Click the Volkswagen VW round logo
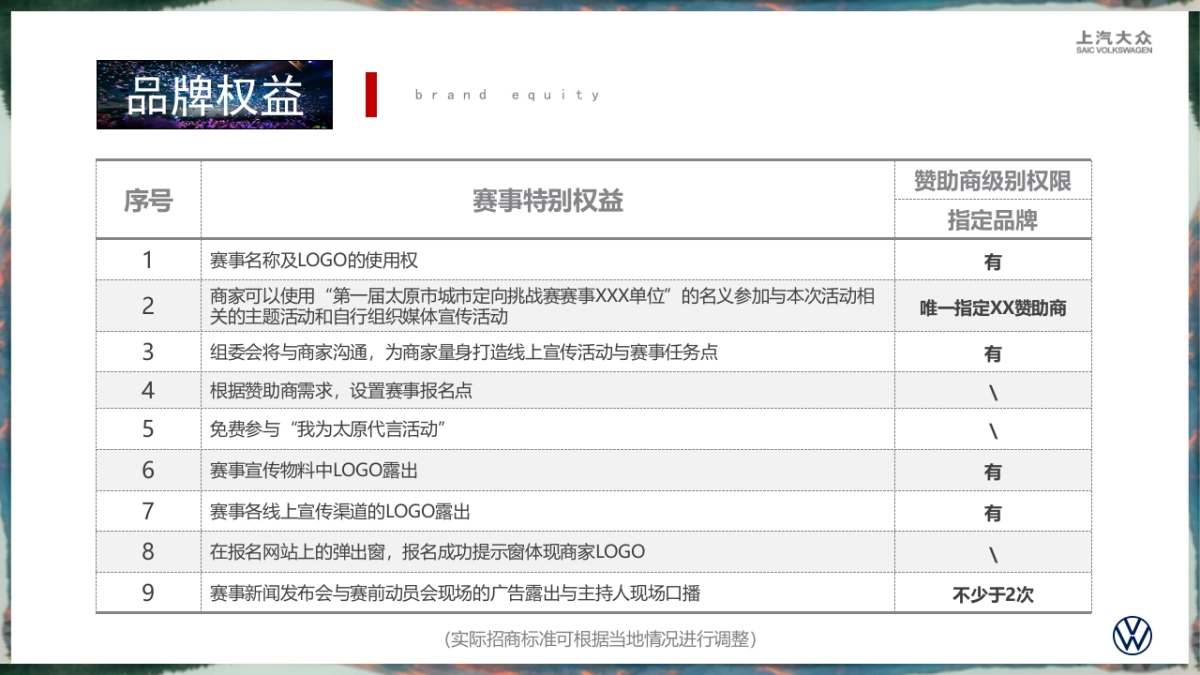 tap(1132, 636)
